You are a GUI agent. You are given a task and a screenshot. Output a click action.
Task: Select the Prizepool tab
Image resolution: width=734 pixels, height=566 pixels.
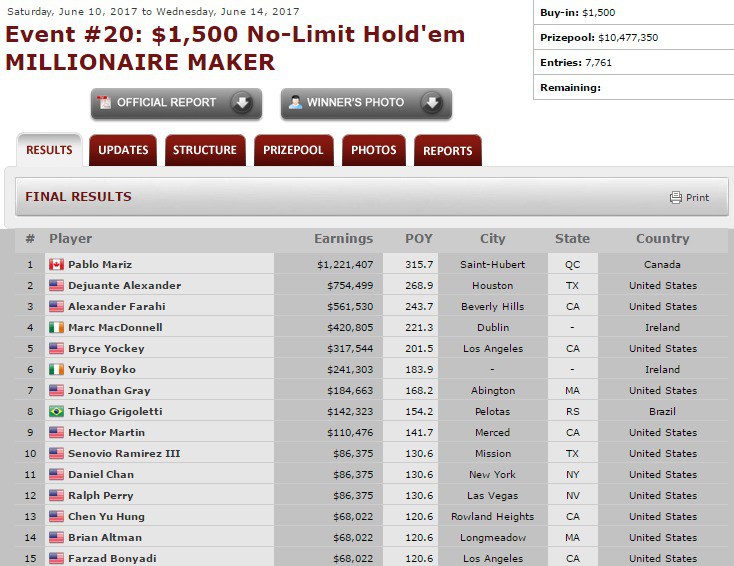click(293, 151)
